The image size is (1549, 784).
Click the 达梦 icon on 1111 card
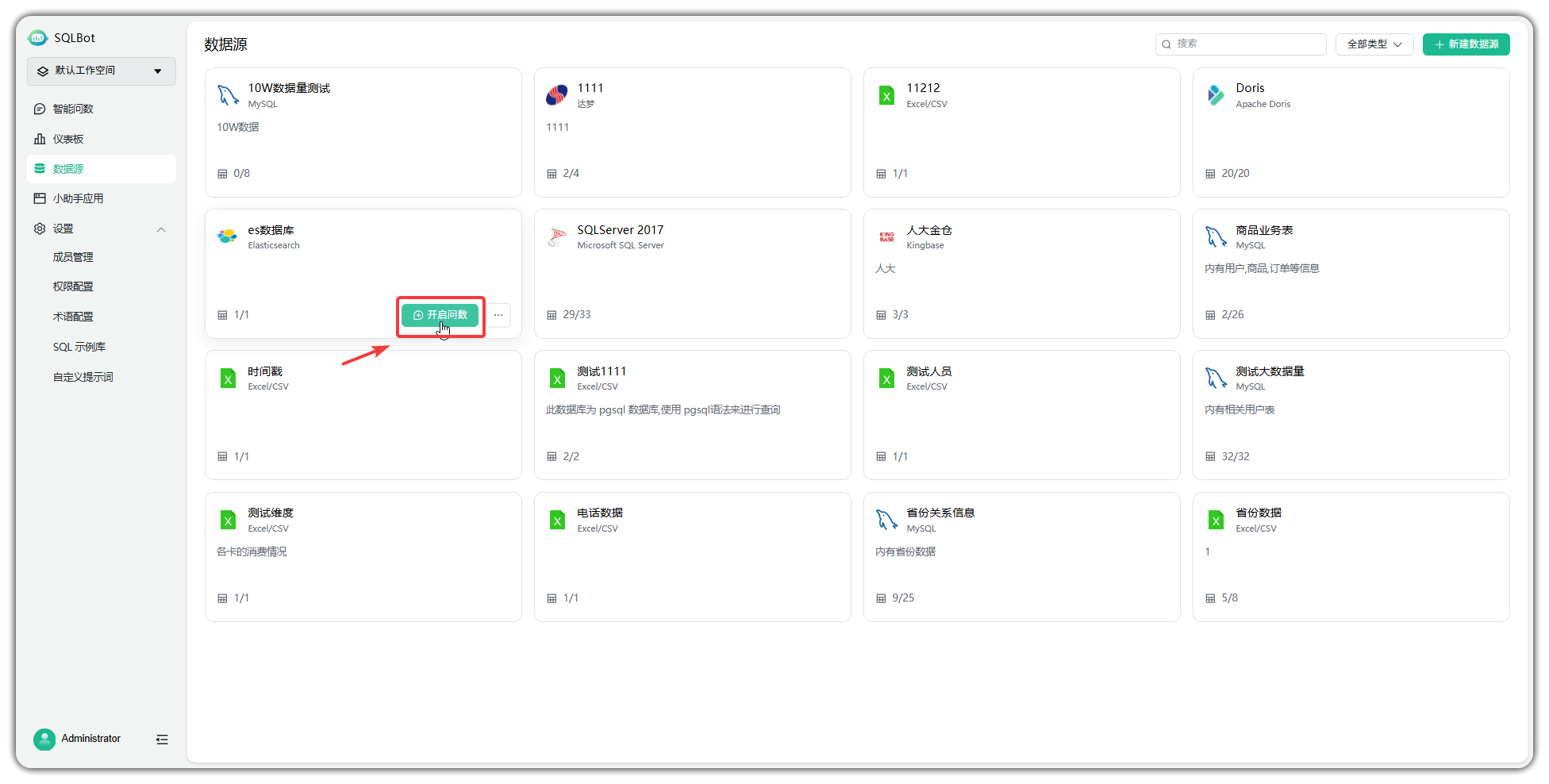click(x=557, y=94)
